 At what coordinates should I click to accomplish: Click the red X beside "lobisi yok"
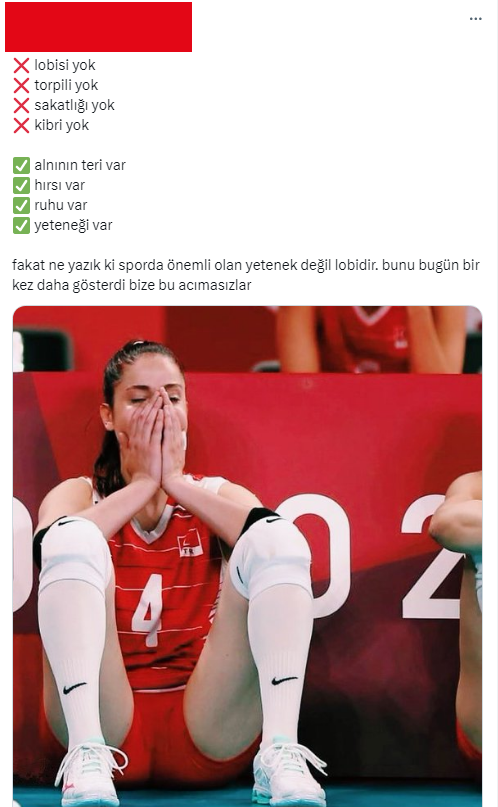pyautogui.click(x=21, y=65)
